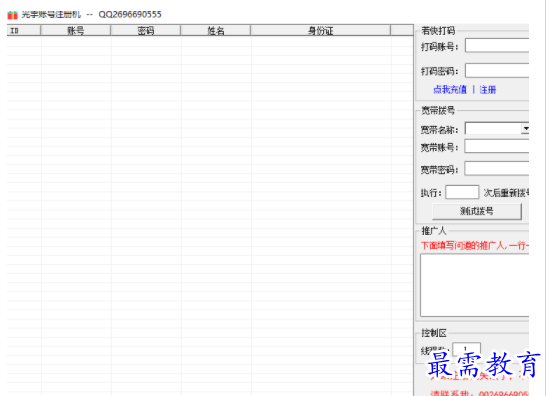This screenshot has width=549, height=396.
Task: Click the 姓名 column header
Action: (x=216, y=31)
